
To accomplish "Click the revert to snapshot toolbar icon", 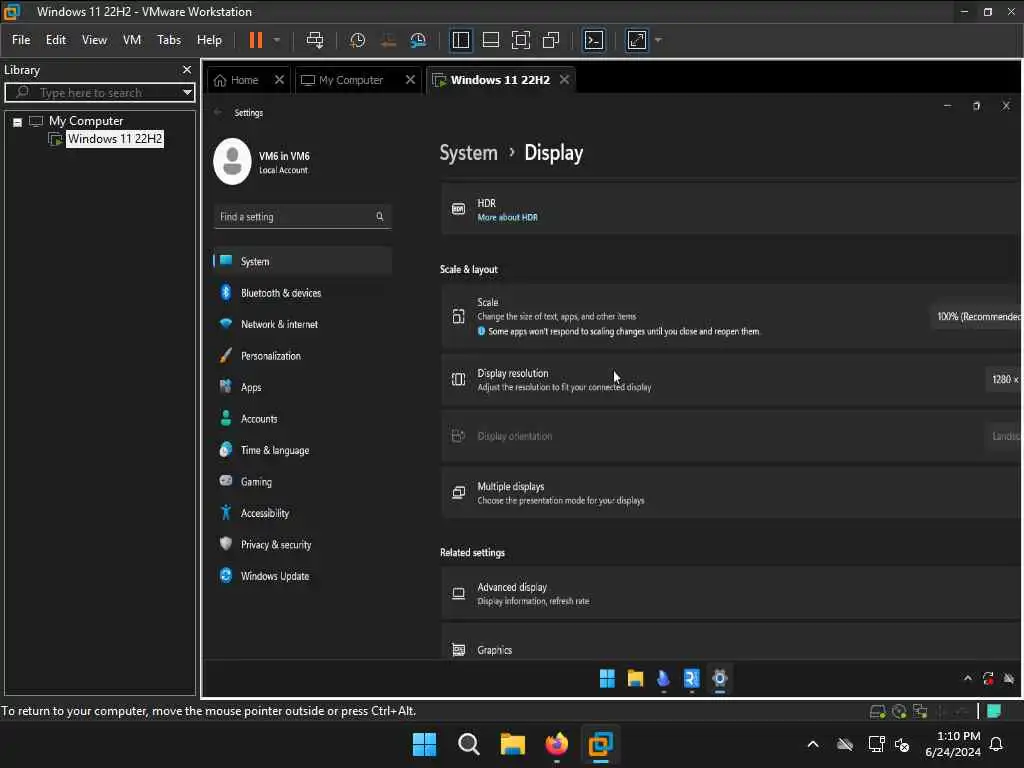I will tap(388, 40).
